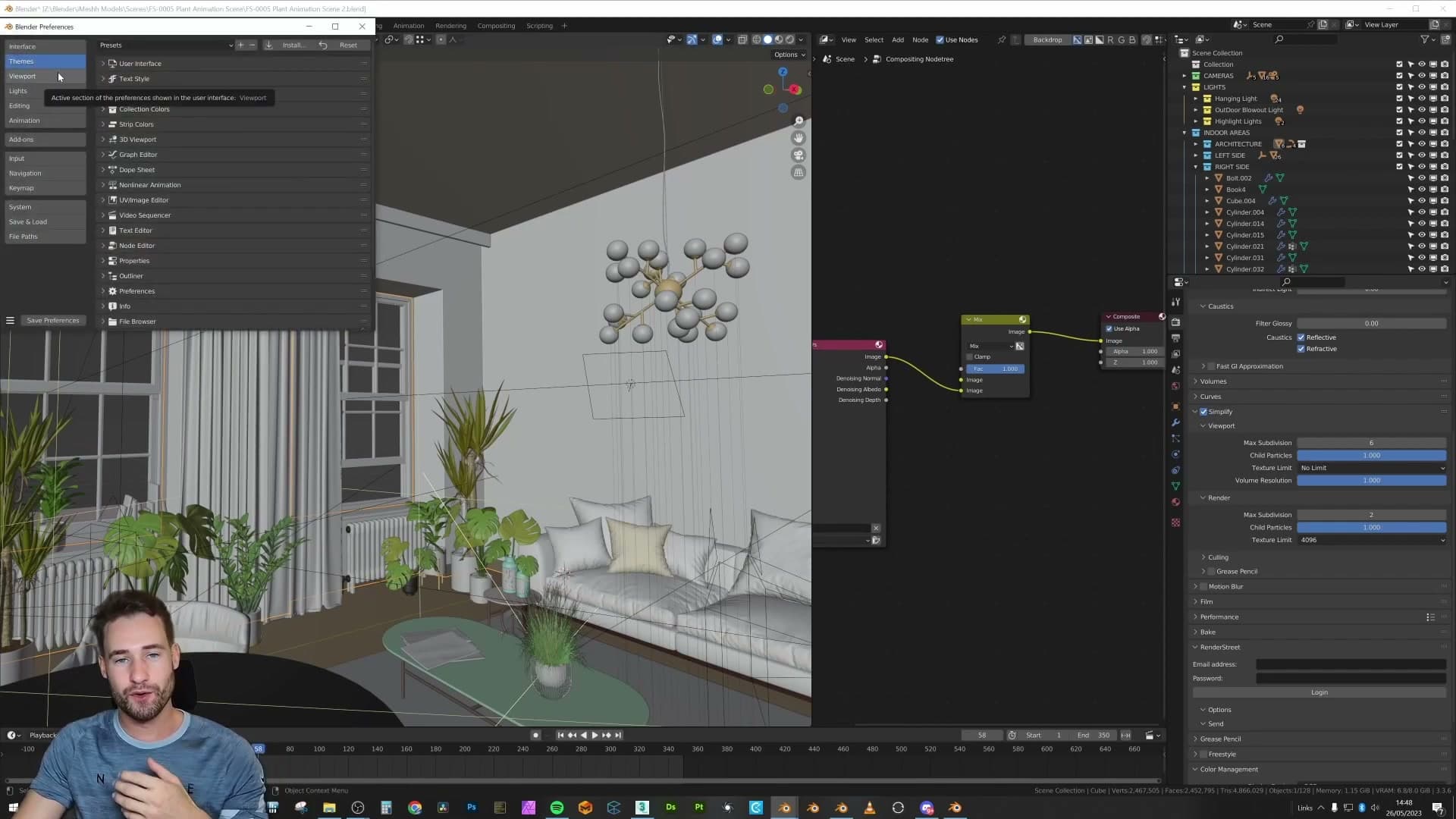Open the Add-ons preferences section
The height and width of the screenshot is (819, 1456).
click(45, 140)
